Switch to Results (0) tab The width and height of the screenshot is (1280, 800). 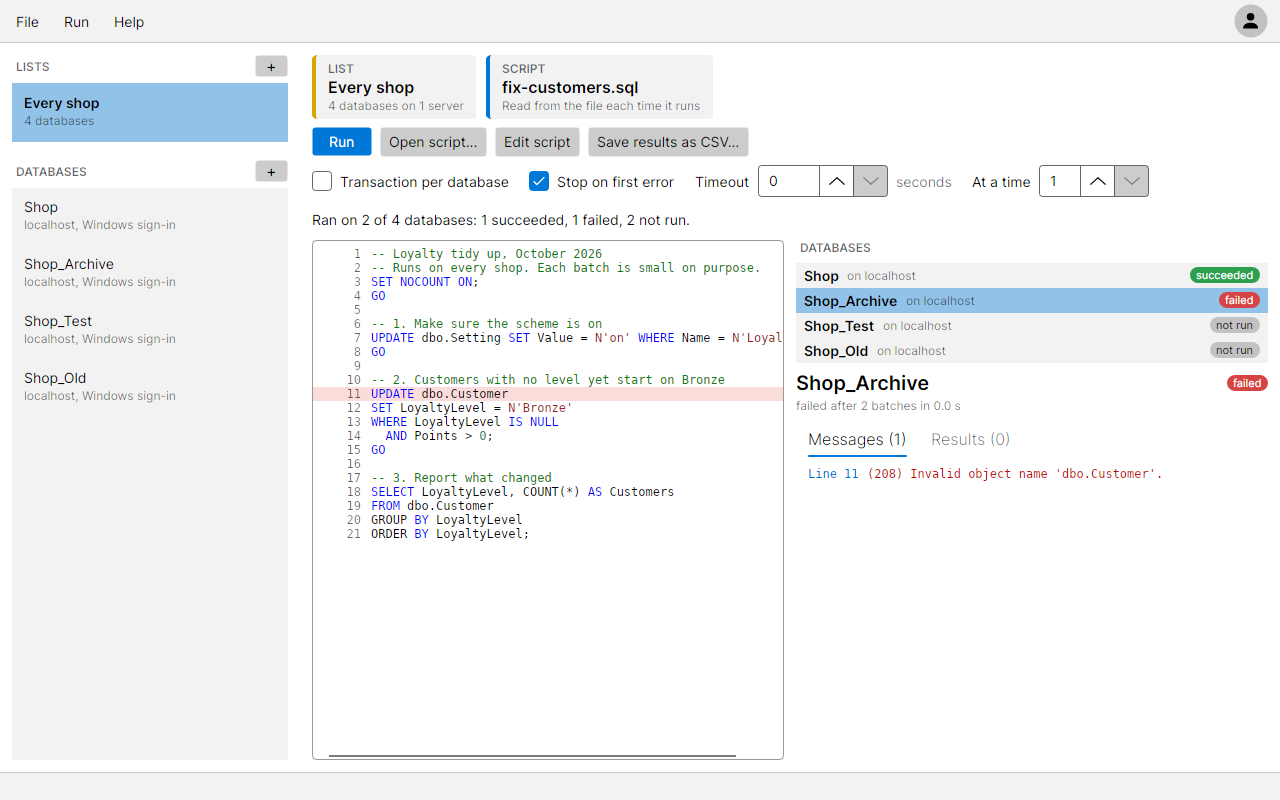(970, 439)
